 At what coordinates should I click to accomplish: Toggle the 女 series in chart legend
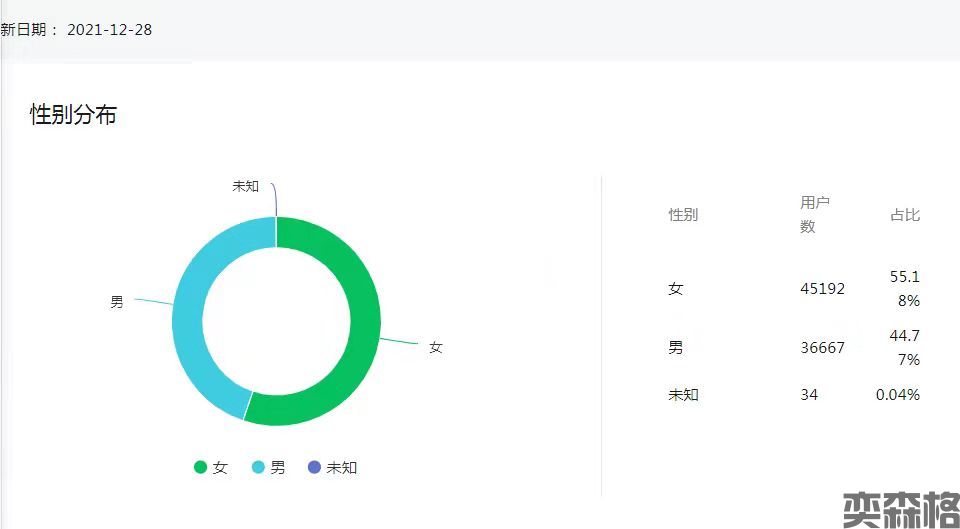coord(211,467)
